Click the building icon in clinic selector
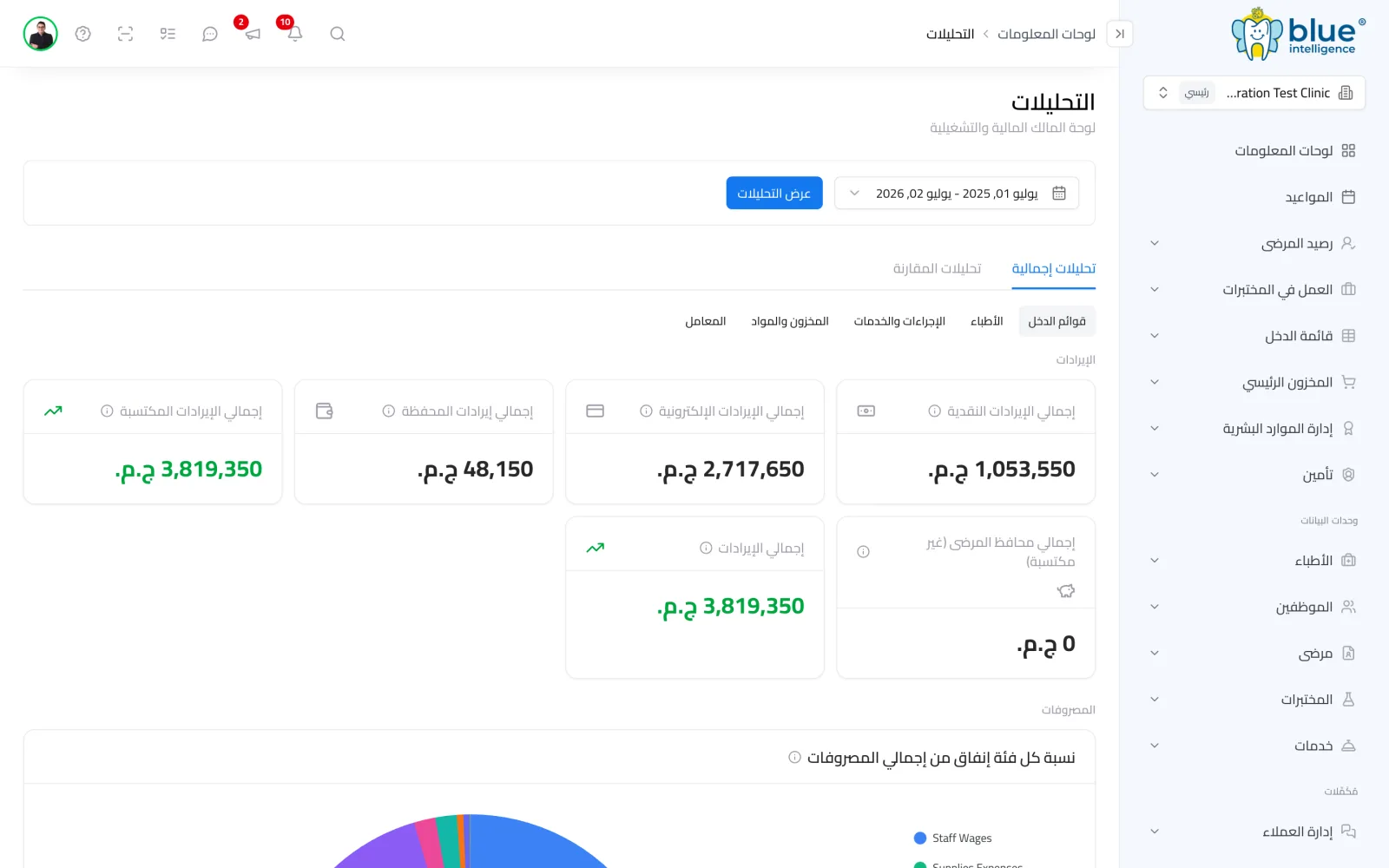 click(x=1346, y=93)
